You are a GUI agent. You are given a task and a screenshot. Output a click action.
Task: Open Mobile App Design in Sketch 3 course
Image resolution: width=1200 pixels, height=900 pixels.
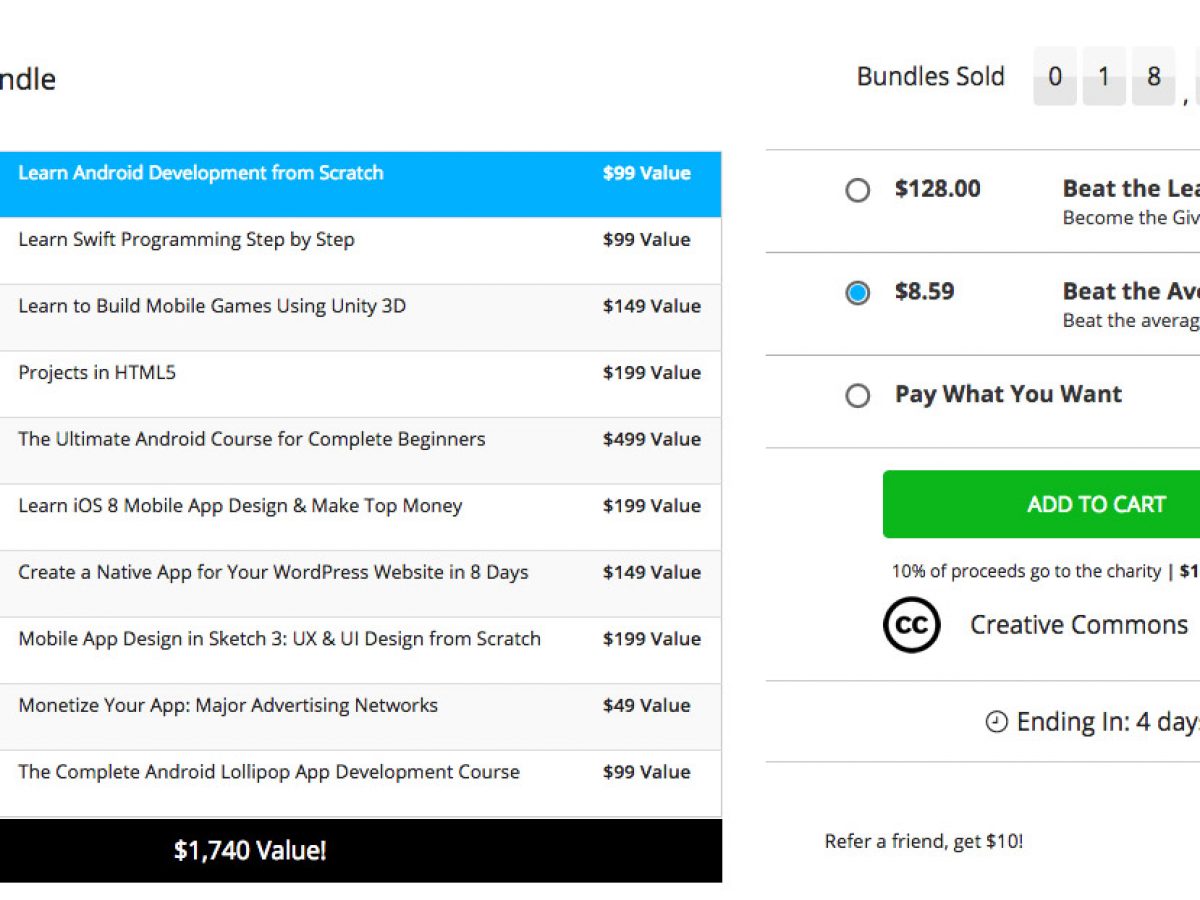click(x=279, y=639)
